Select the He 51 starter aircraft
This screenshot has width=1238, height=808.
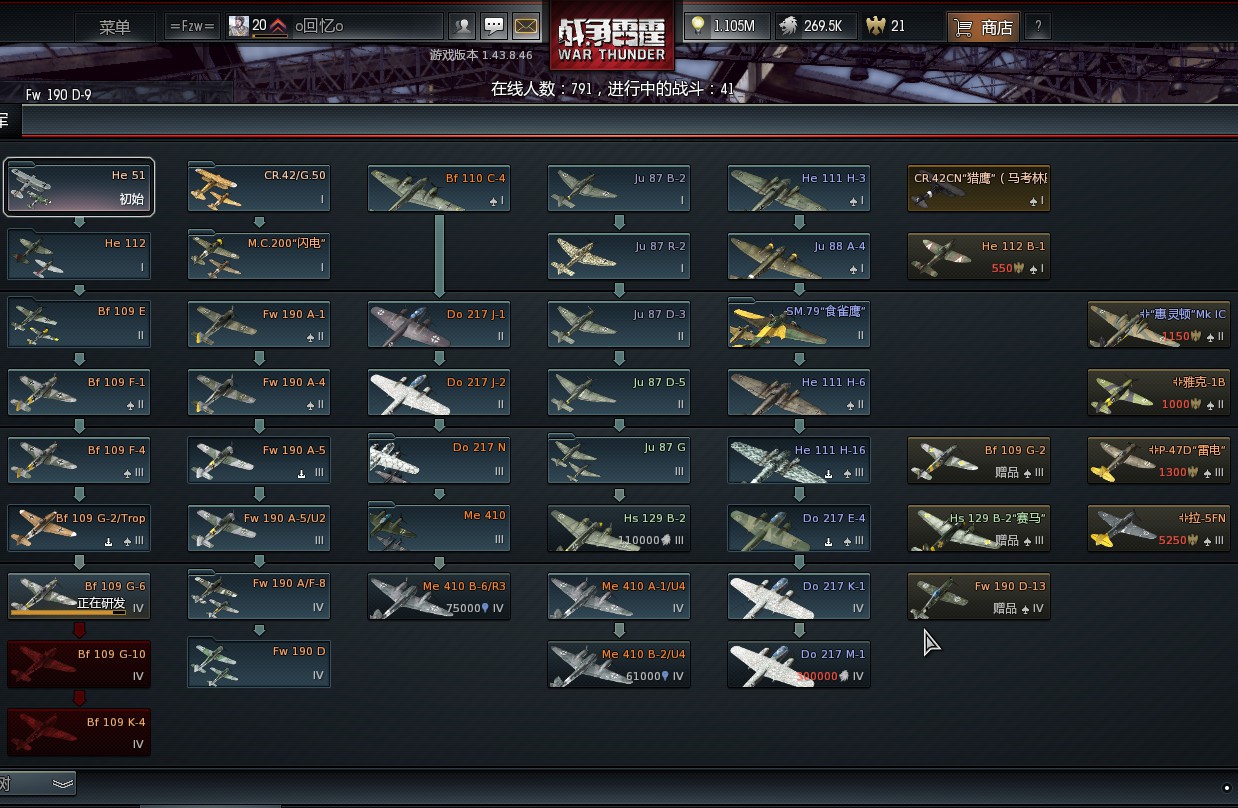click(79, 187)
